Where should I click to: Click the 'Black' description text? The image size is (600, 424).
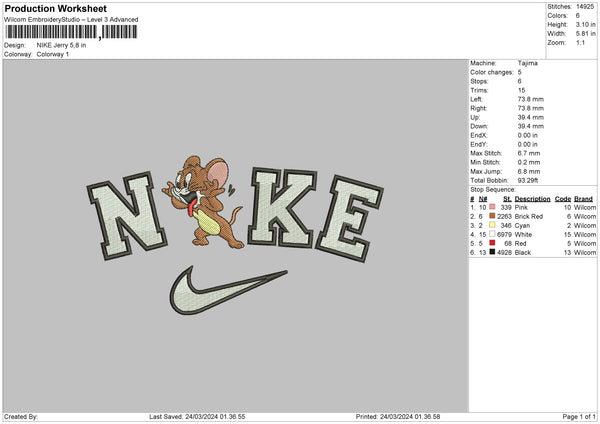523,253
